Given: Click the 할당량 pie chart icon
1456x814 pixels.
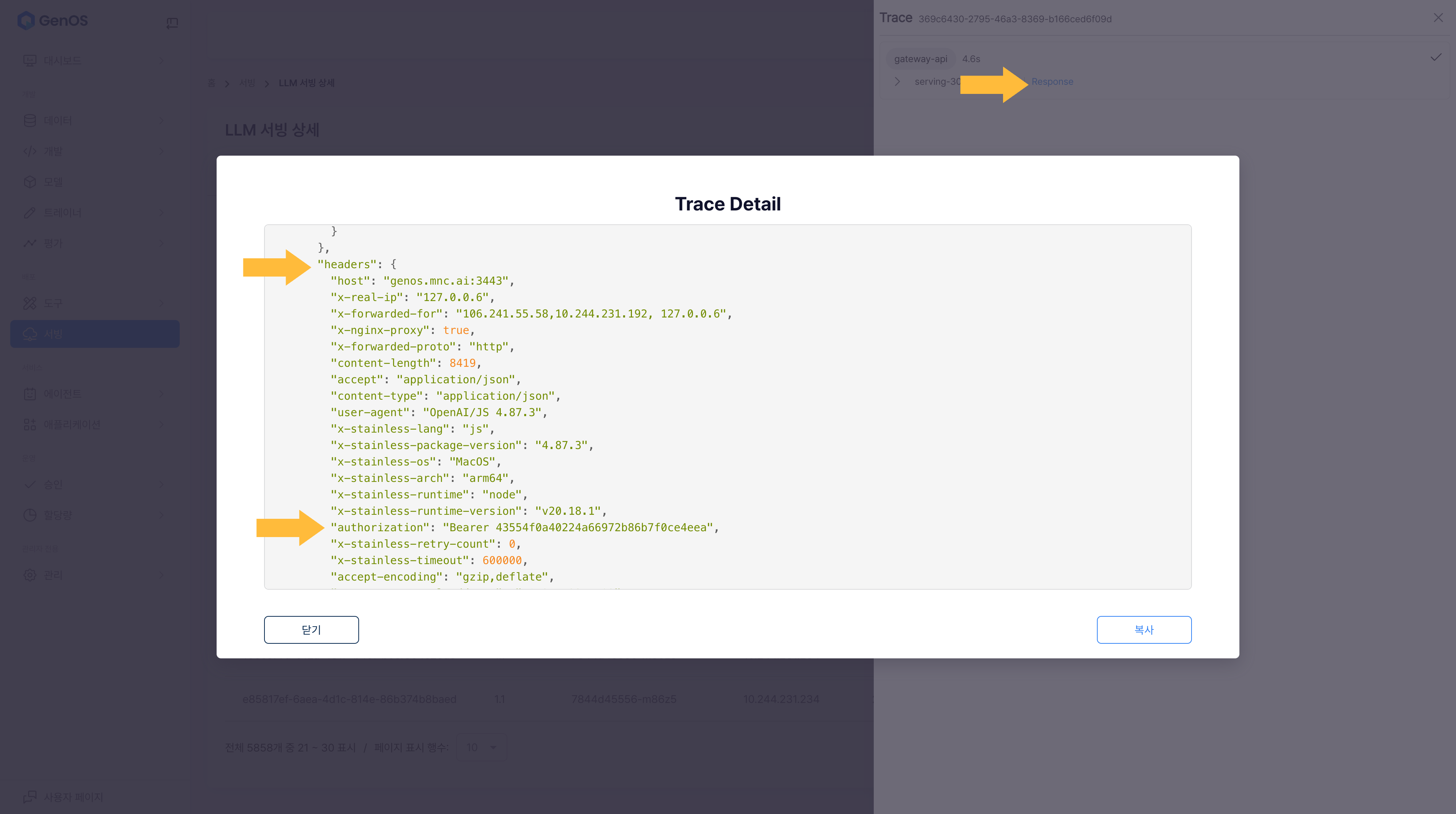Looking at the screenshot, I should coord(29,515).
